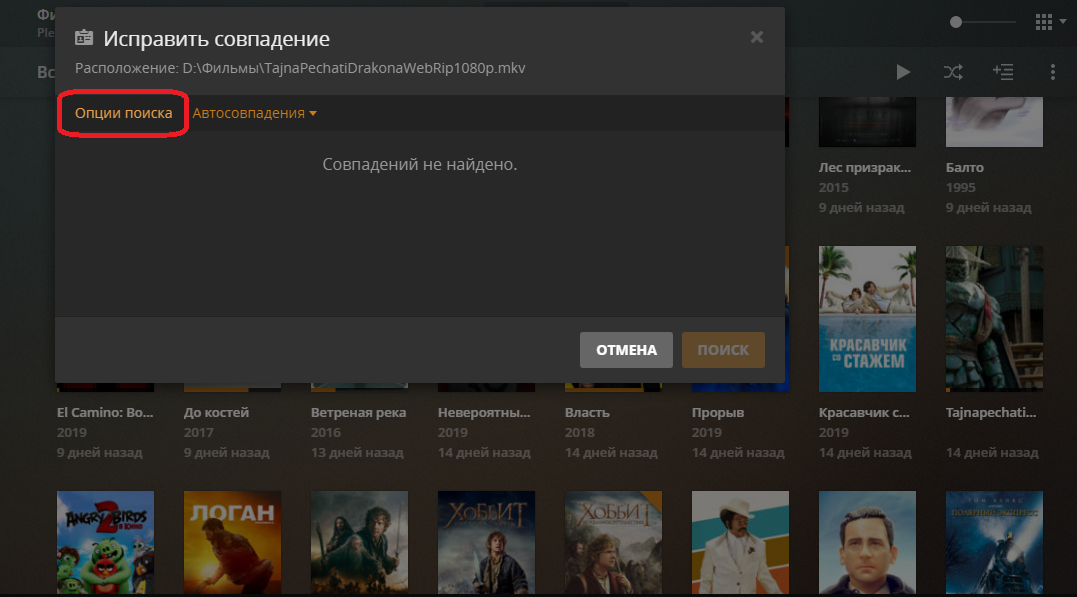
Task: Click the Add to playlist icon
Action: (x=1002, y=72)
